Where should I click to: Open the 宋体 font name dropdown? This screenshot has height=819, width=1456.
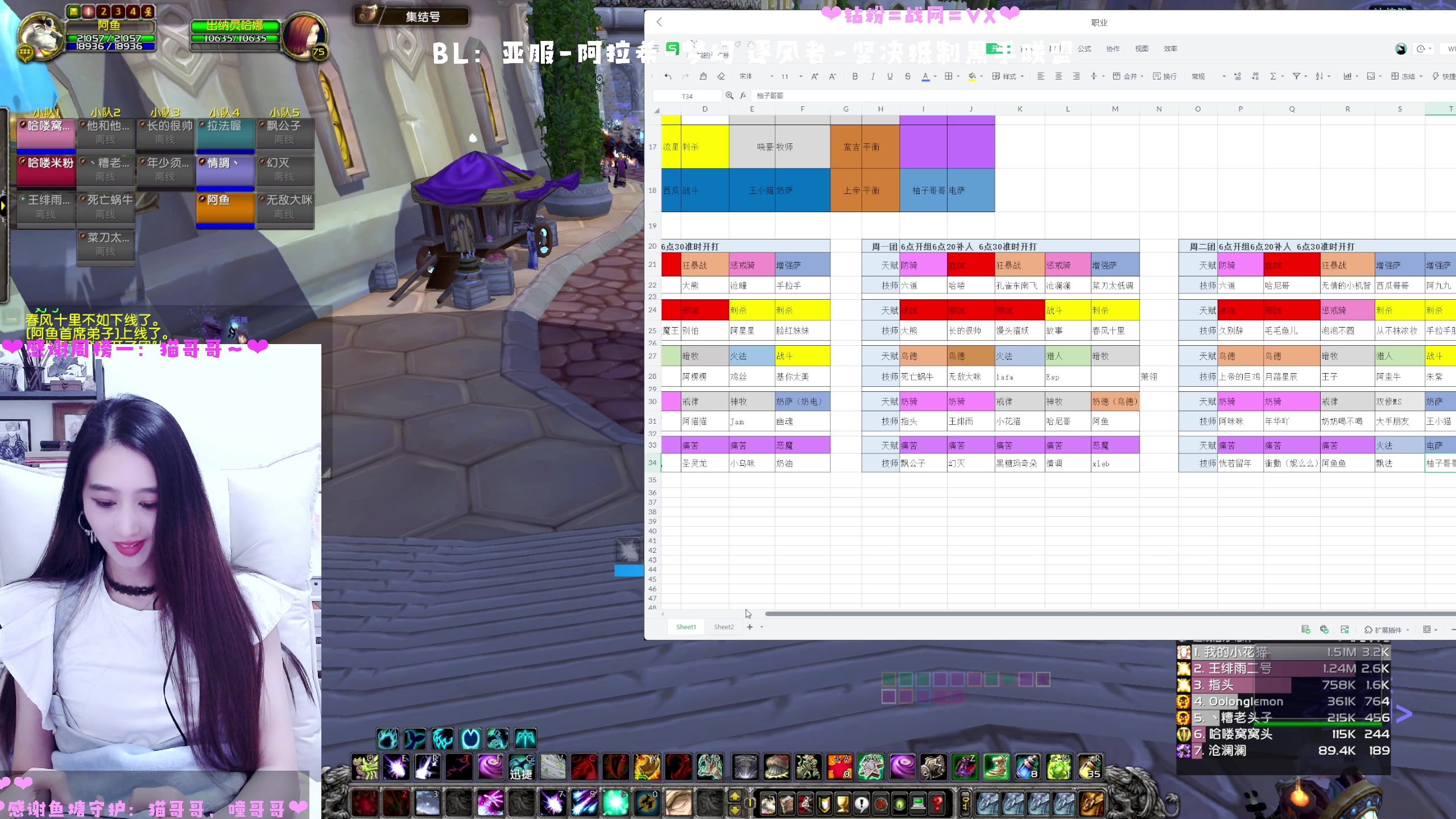pos(756,76)
